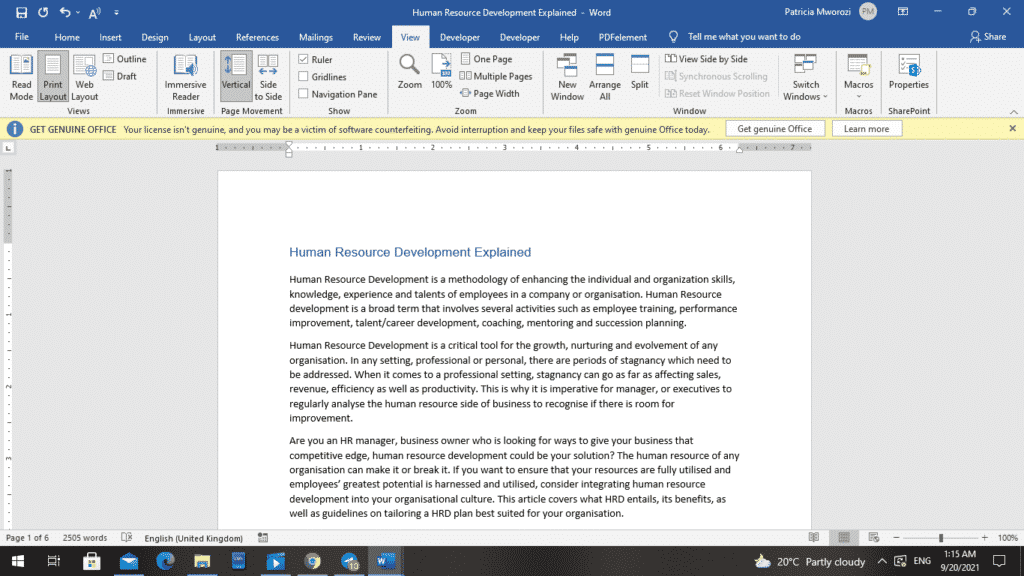Click the Tell me search field
This screenshot has width=1024, height=576.
click(x=743, y=37)
